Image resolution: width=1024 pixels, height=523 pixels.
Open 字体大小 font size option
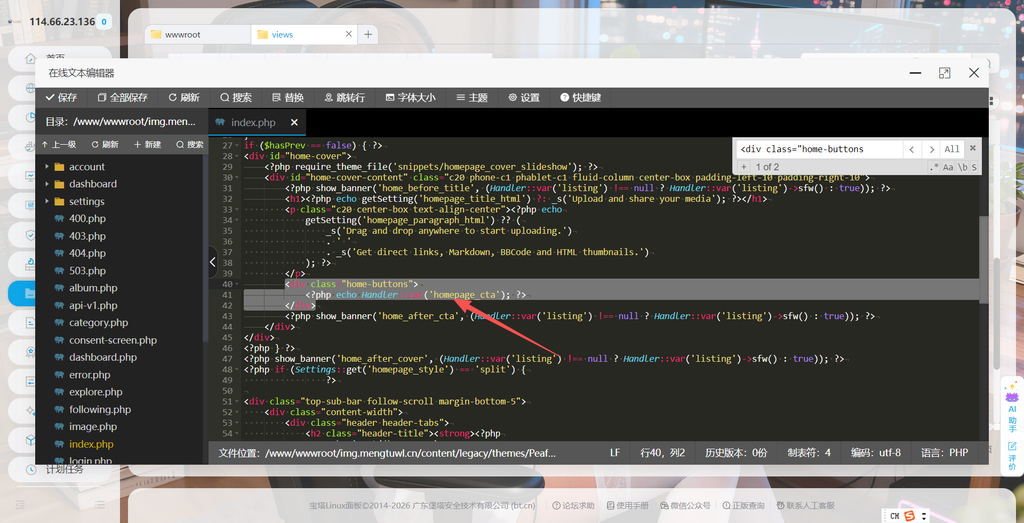pyautogui.click(x=410, y=98)
